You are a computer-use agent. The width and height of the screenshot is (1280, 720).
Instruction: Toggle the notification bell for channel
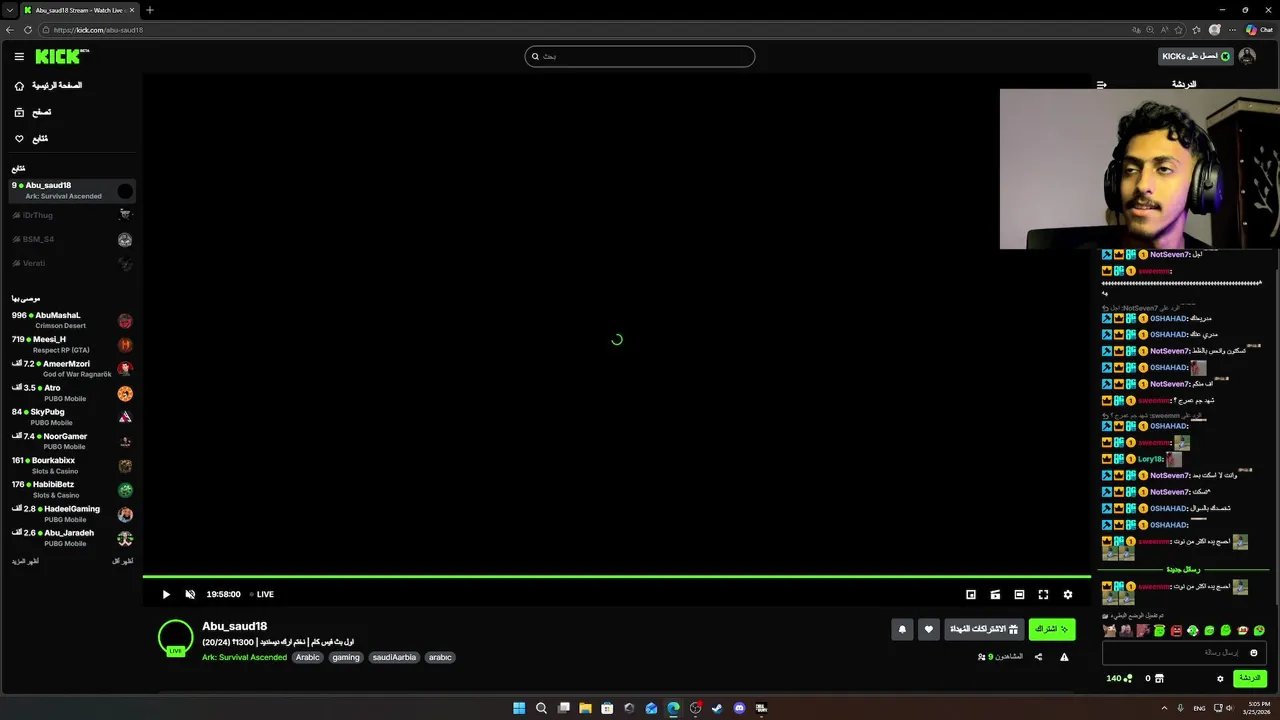click(x=902, y=629)
